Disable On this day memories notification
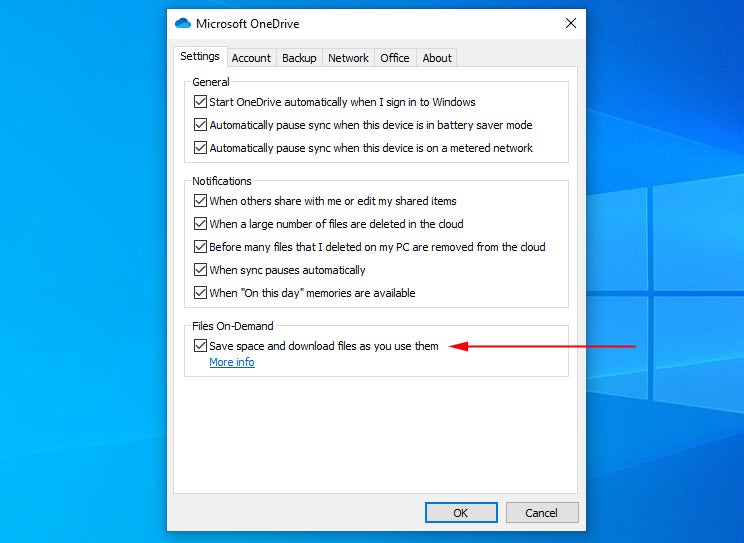744x543 pixels. point(200,293)
